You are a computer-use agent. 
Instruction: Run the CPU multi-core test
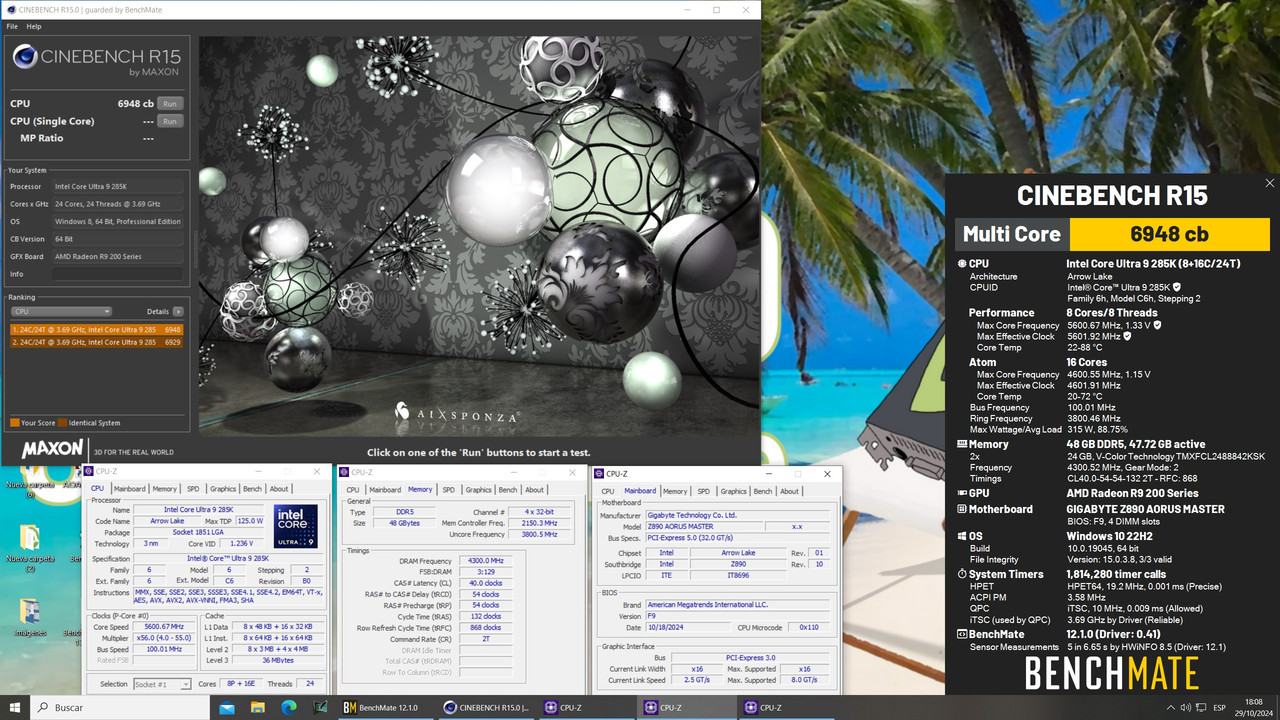tap(170, 103)
